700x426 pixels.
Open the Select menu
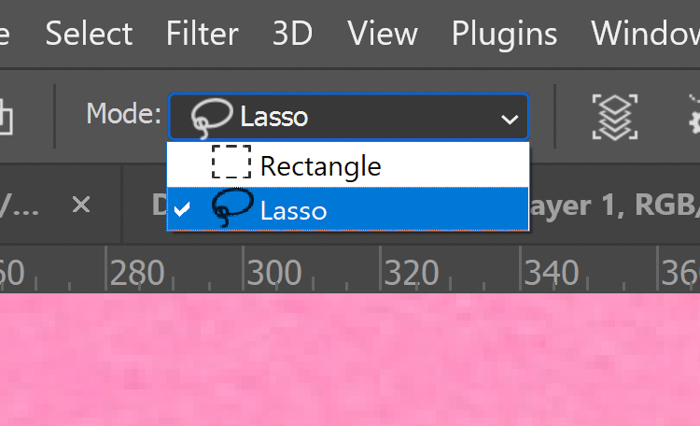[x=89, y=34]
